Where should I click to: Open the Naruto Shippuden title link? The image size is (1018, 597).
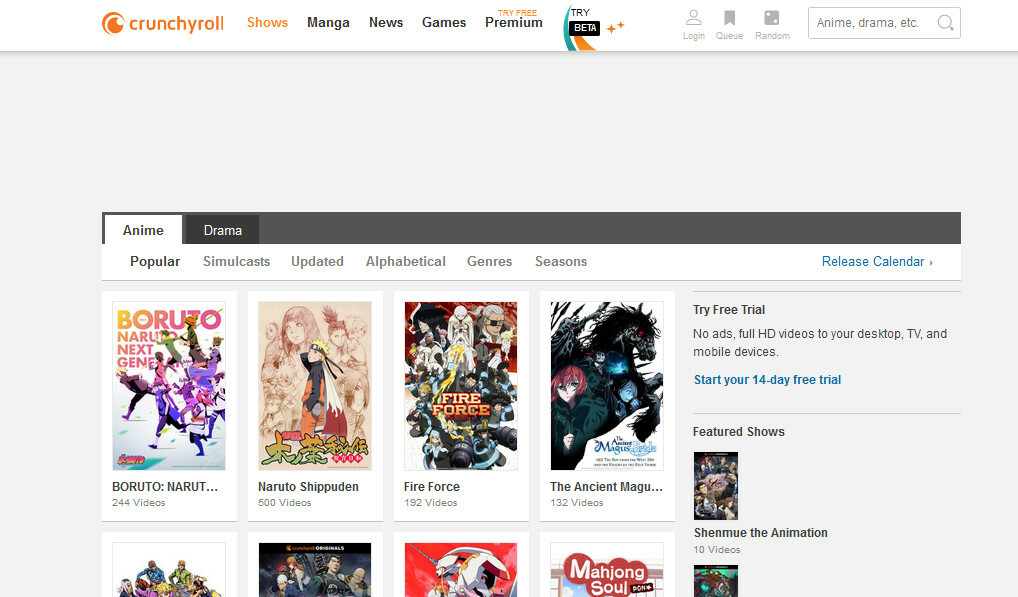[x=308, y=487]
